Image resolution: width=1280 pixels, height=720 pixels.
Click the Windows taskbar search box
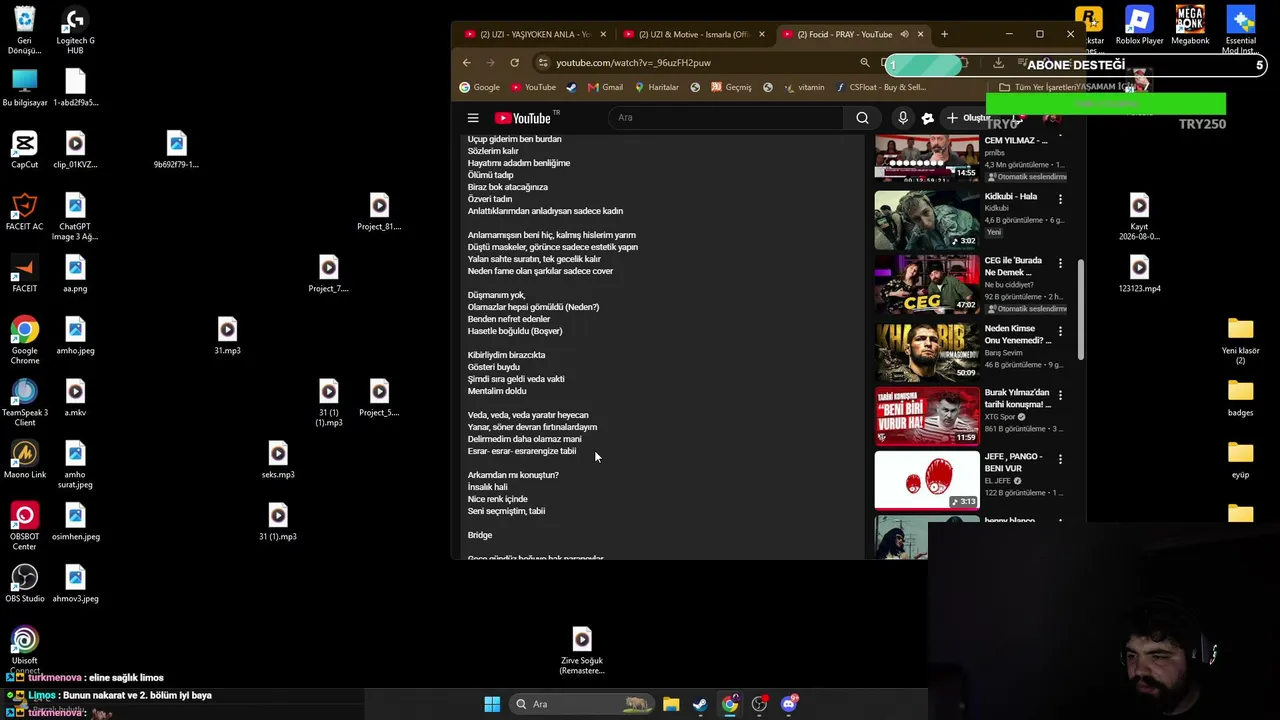[580, 704]
